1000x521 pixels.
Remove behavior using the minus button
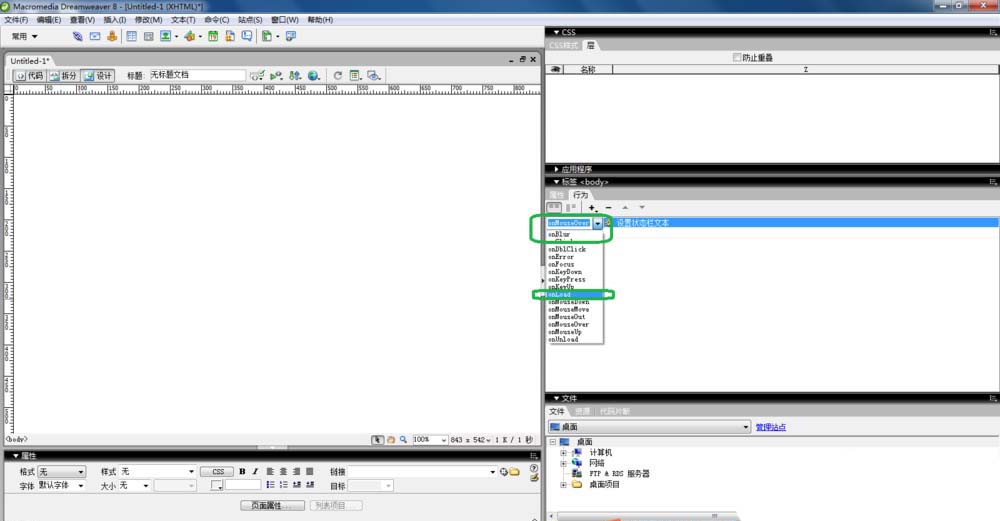click(x=609, y=208)
